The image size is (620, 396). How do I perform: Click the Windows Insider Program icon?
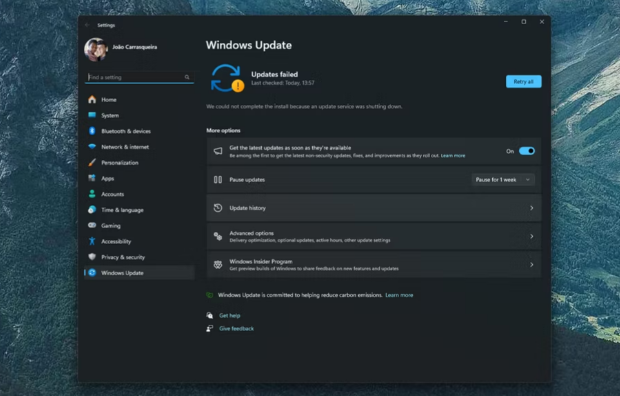218,265
